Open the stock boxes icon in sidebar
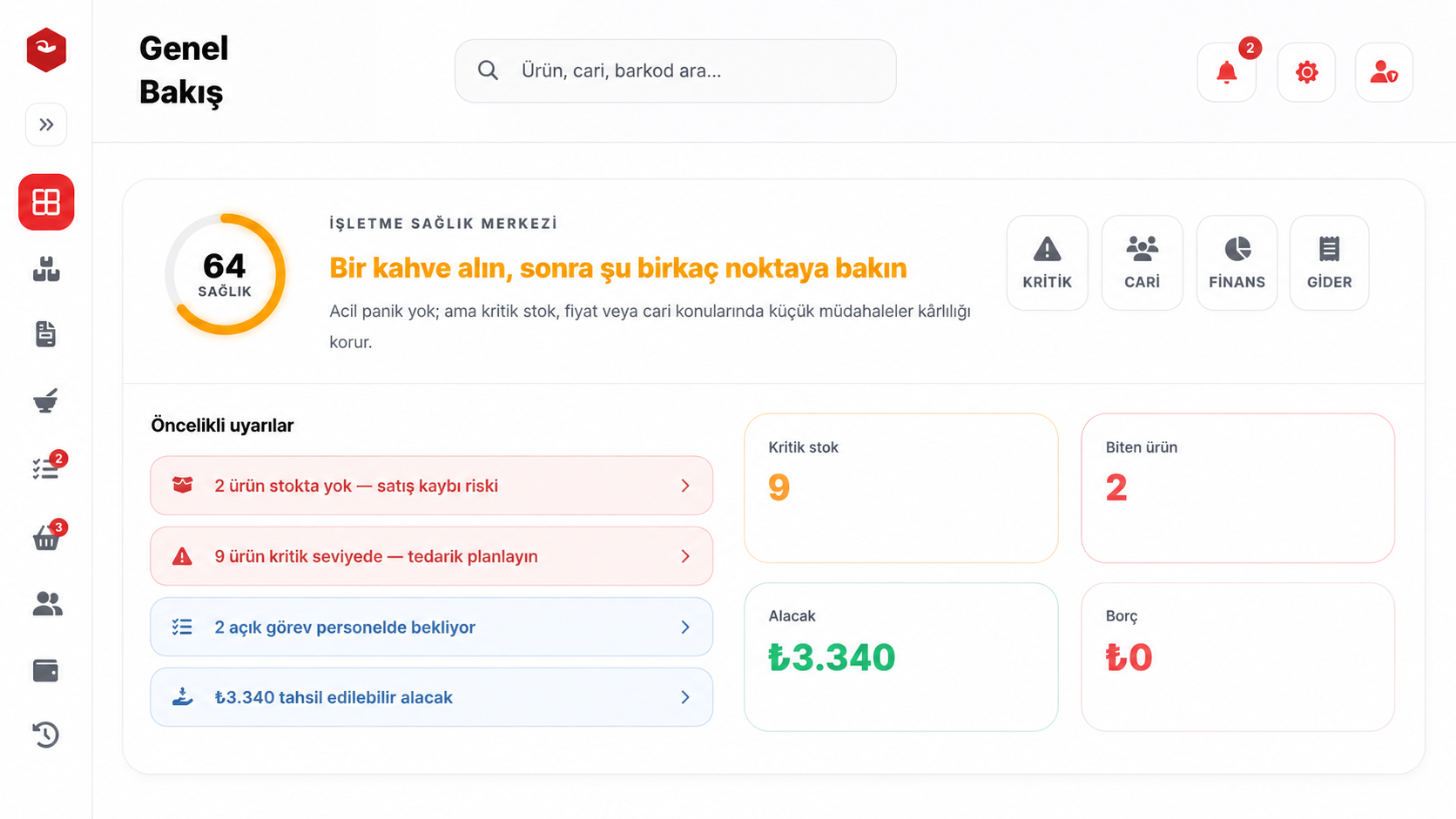The image size is (1456, 819). pyautogui.click(x=46, y=269)
